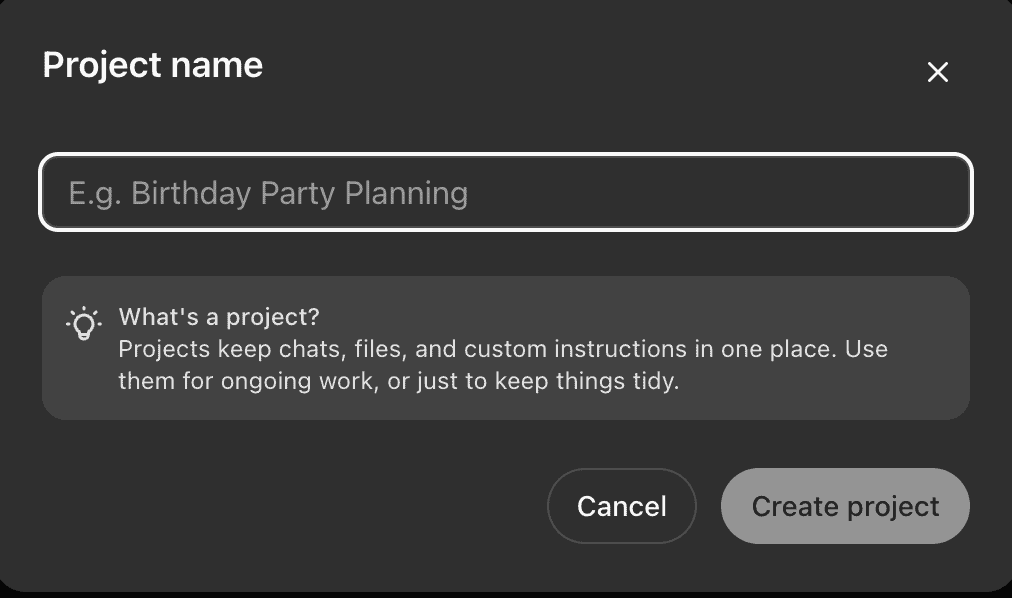Click the word "Projects" in the description

(163, 349)
